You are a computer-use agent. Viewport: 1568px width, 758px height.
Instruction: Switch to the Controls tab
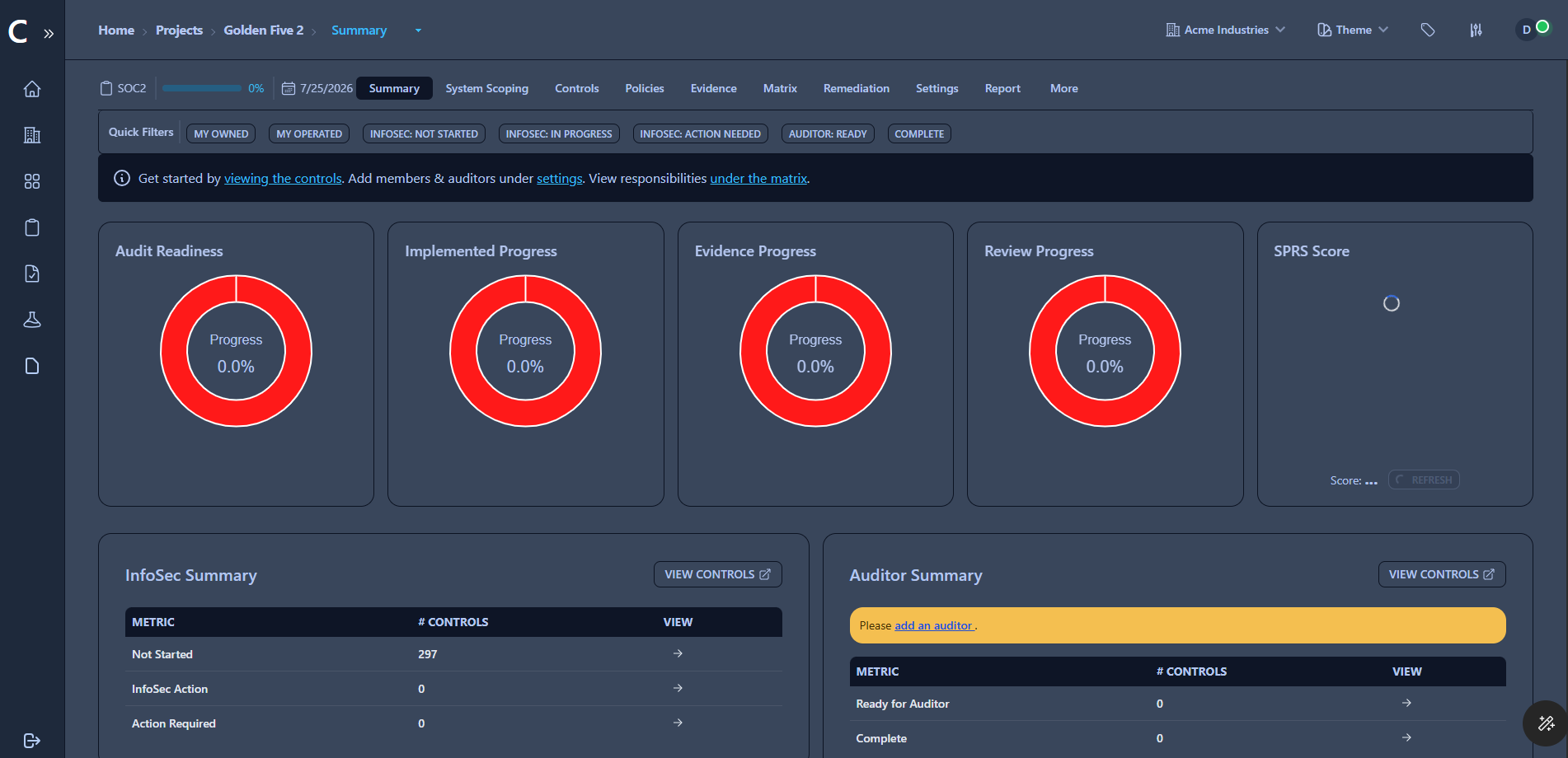pyautogui.click(x=577, y=88)
